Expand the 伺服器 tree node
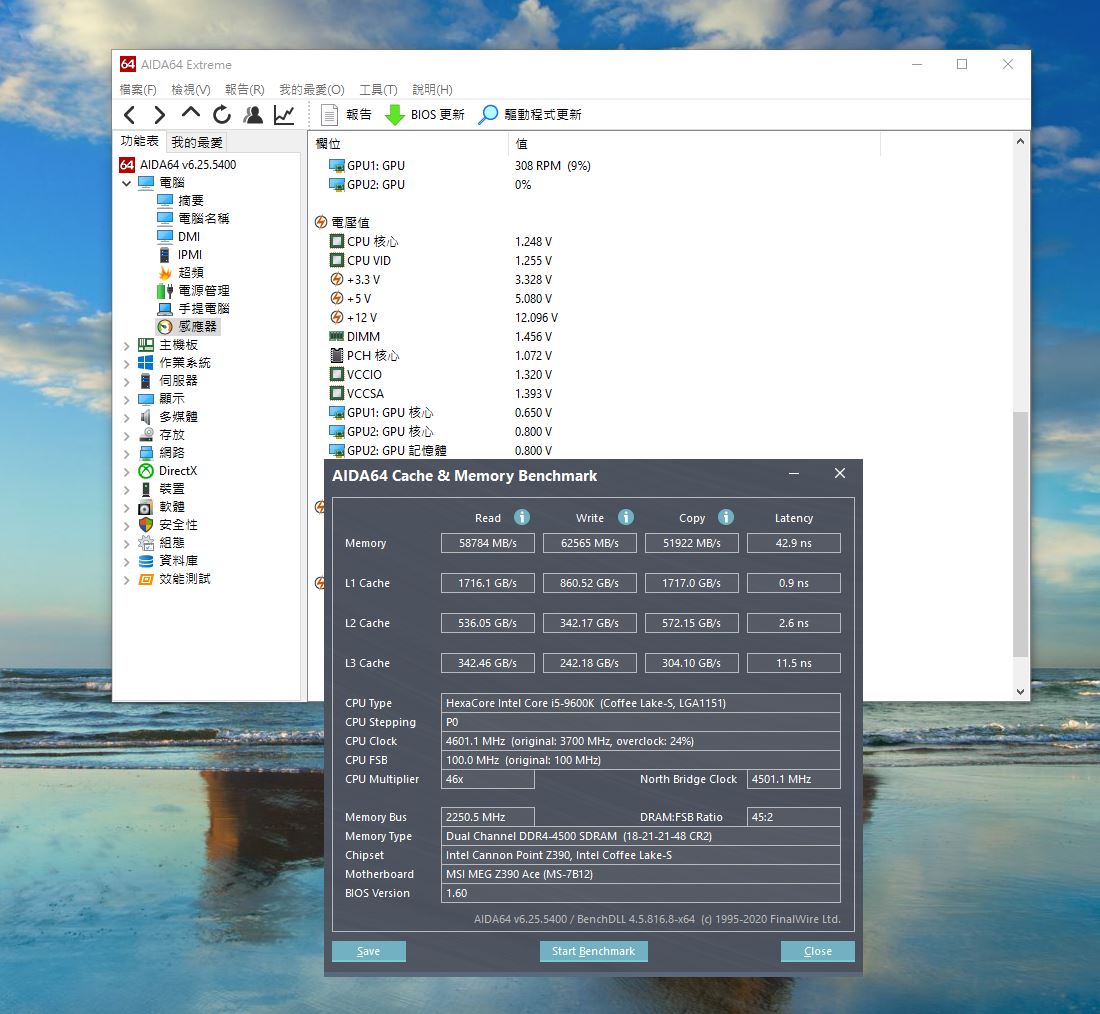 126,382
